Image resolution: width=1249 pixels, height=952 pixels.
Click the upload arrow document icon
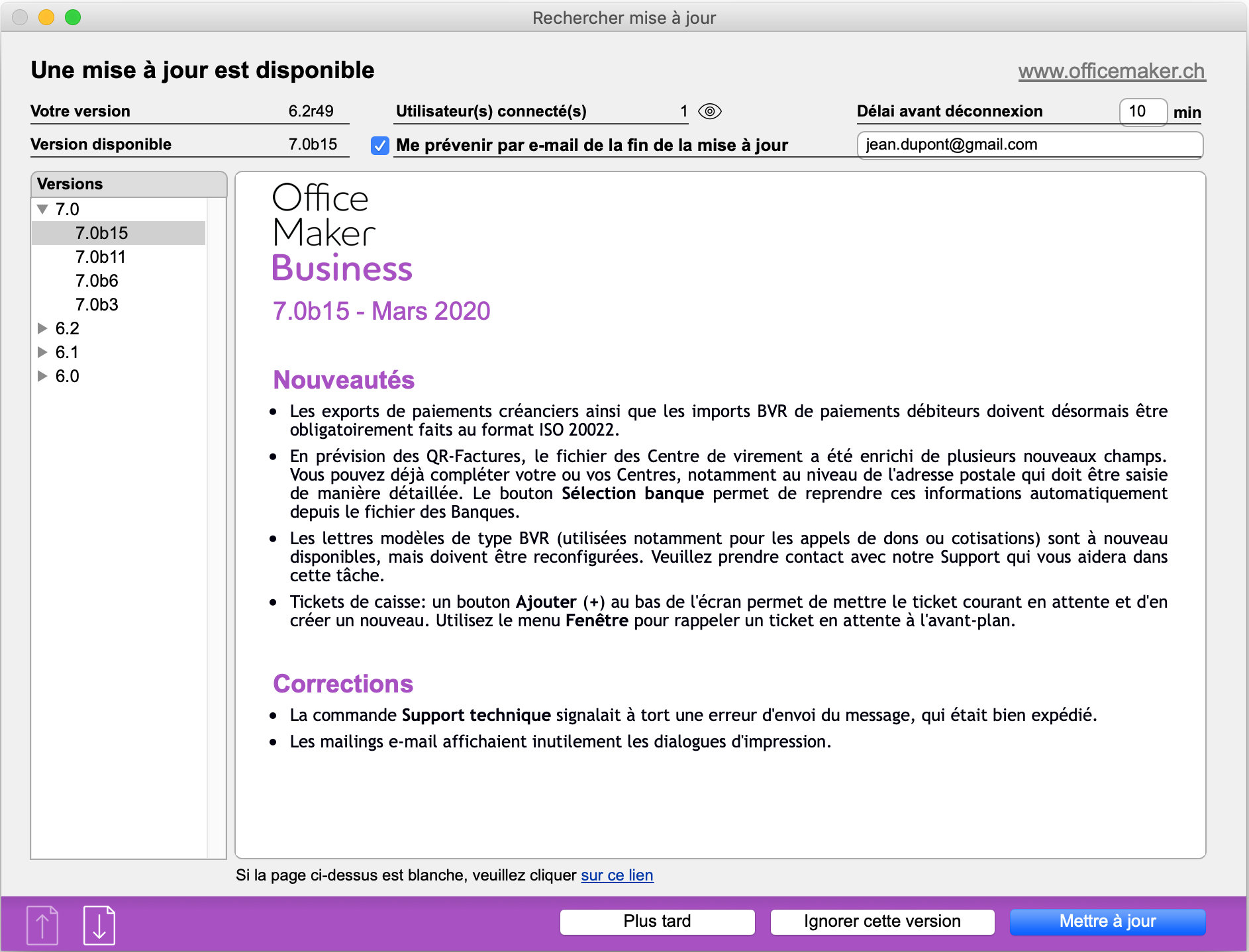coord(42,925)
